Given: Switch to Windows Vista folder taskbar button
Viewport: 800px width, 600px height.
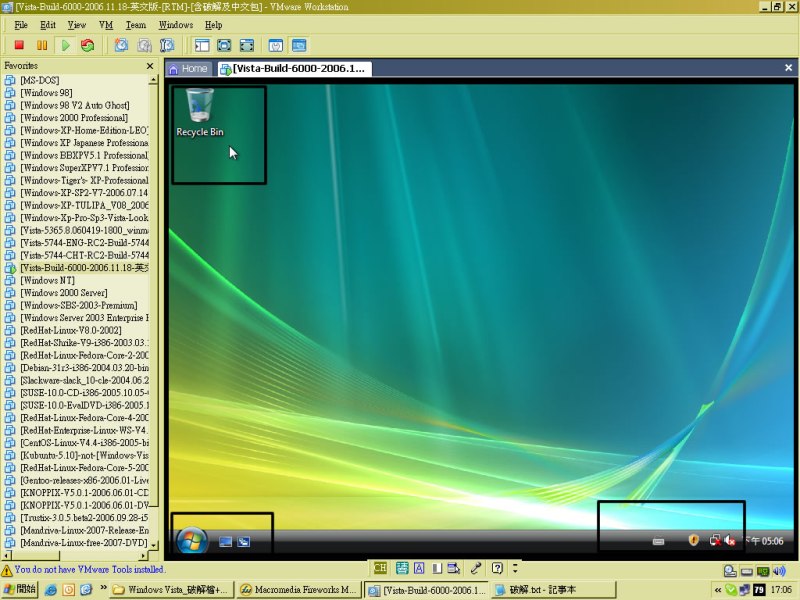Looking at the screenshot, I should (172, 590).
